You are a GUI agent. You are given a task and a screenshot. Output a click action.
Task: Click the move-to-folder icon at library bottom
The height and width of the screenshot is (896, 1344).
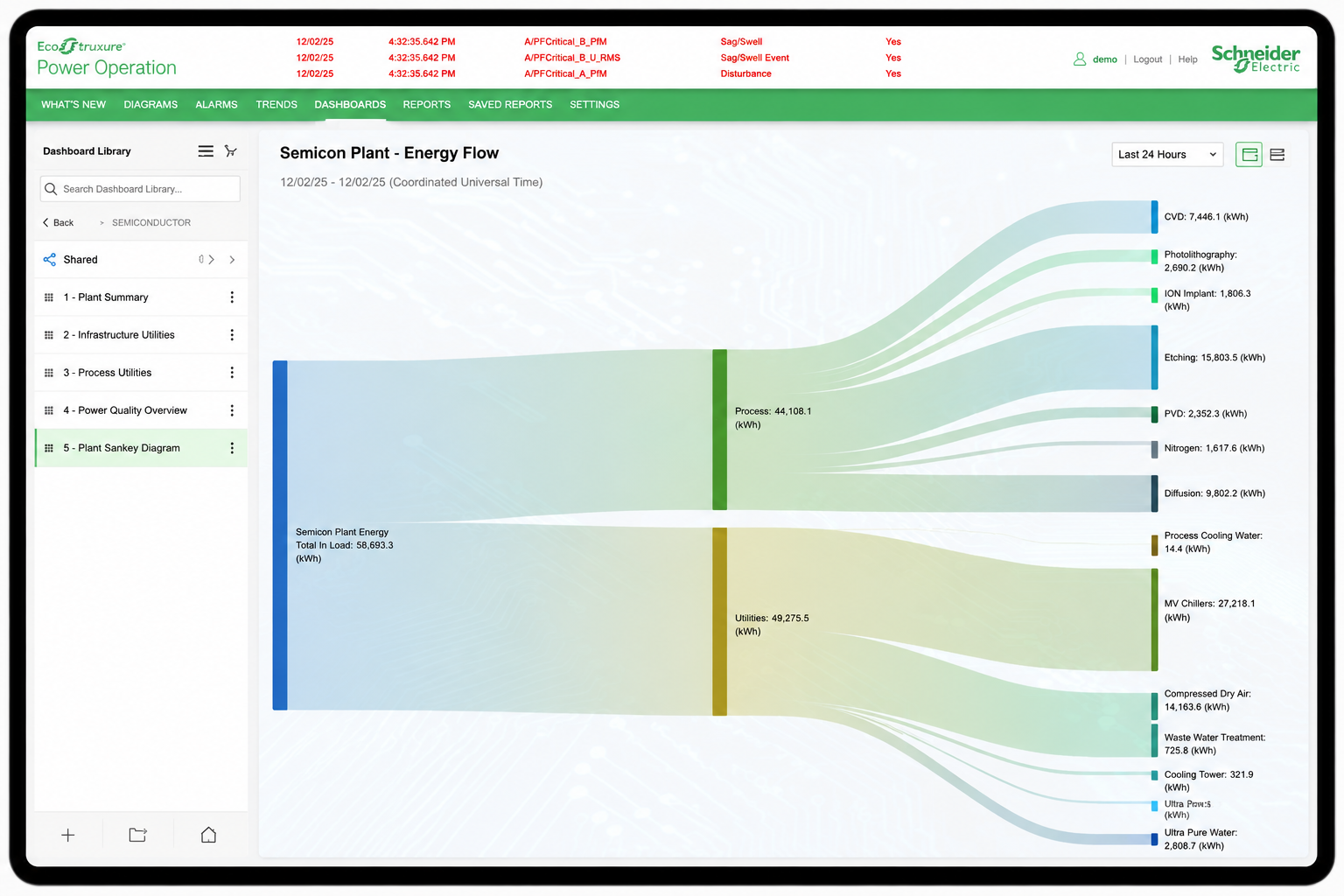coord(138,835)
